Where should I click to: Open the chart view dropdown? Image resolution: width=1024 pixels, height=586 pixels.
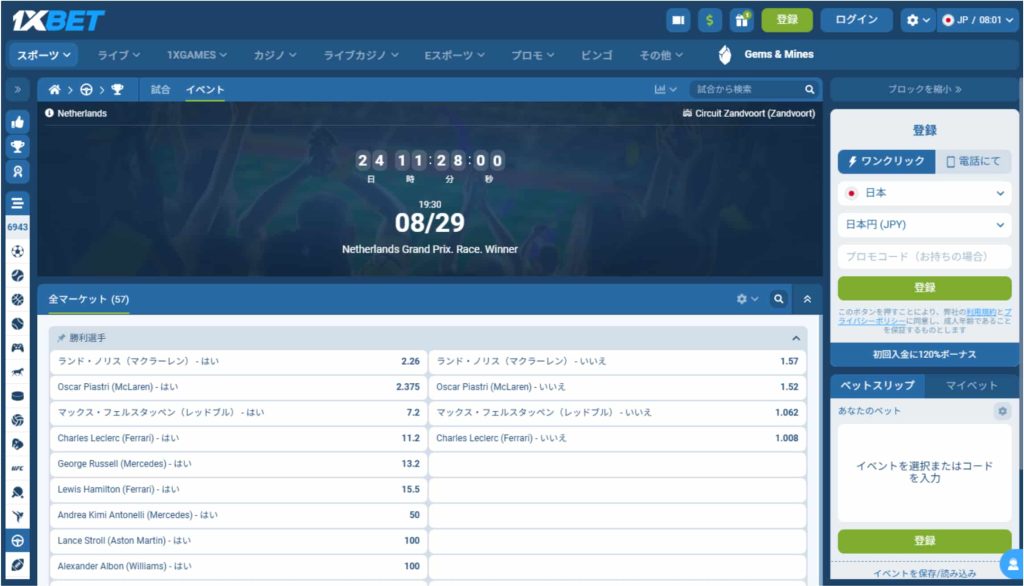(665, 90)
